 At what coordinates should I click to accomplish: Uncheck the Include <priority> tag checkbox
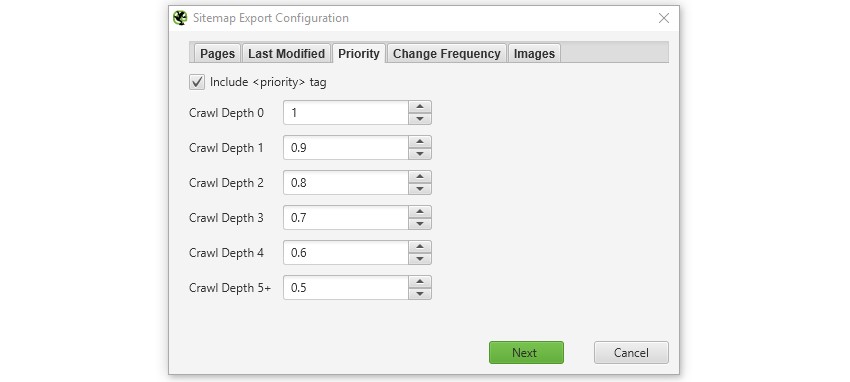(197, 82)
